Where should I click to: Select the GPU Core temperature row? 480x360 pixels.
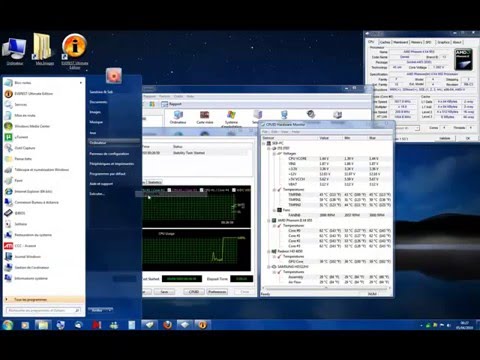point(327,262)
